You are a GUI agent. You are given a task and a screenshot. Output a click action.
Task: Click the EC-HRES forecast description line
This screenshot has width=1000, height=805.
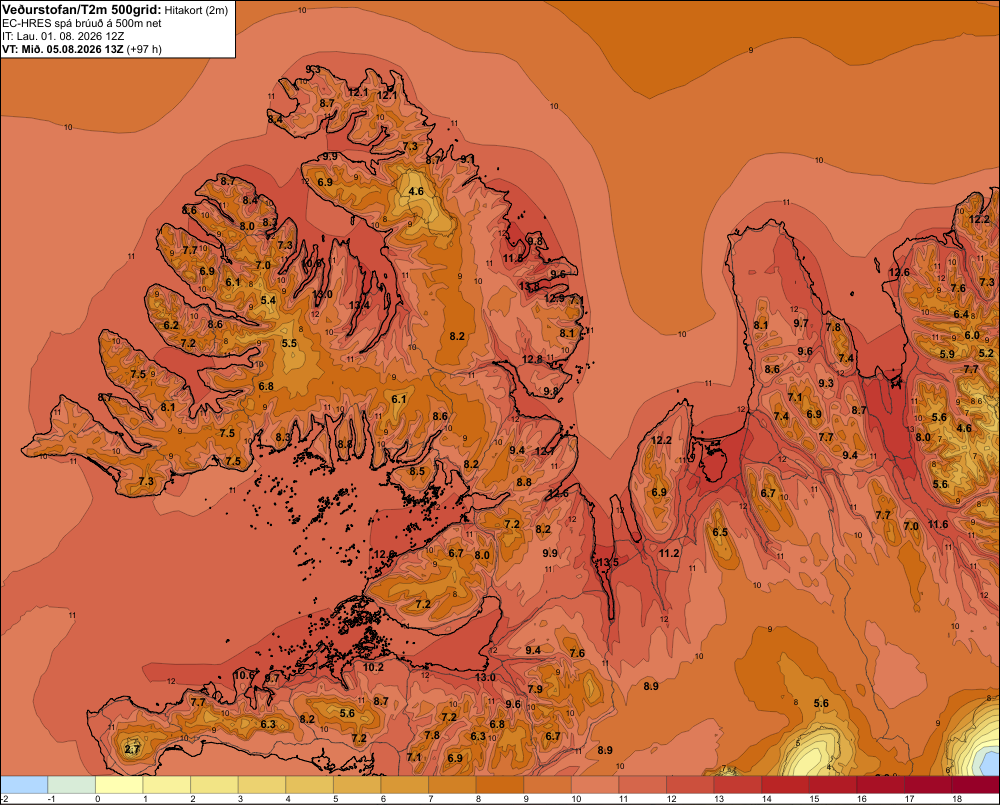coord(82,23)
